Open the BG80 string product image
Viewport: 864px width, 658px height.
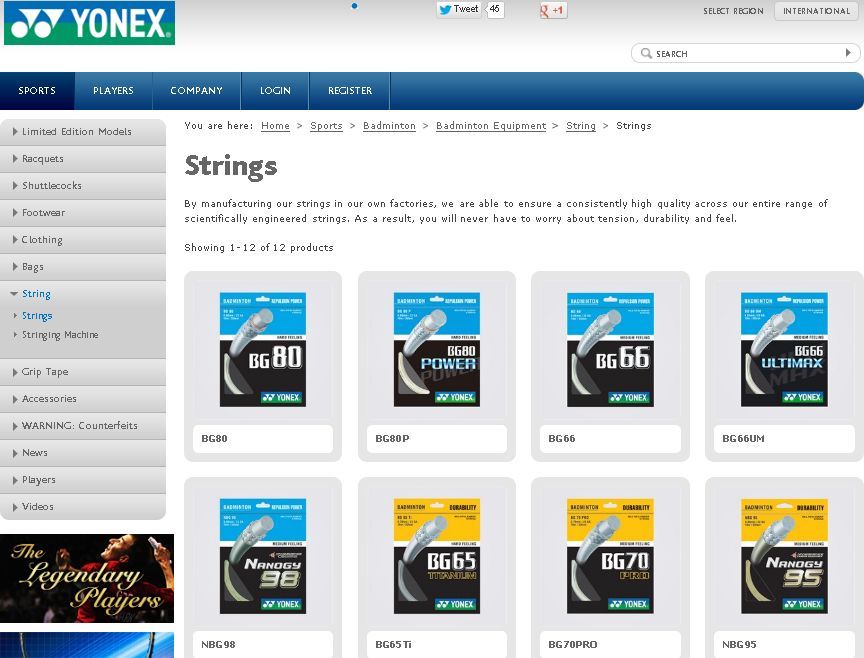click(x=263, y=349)
